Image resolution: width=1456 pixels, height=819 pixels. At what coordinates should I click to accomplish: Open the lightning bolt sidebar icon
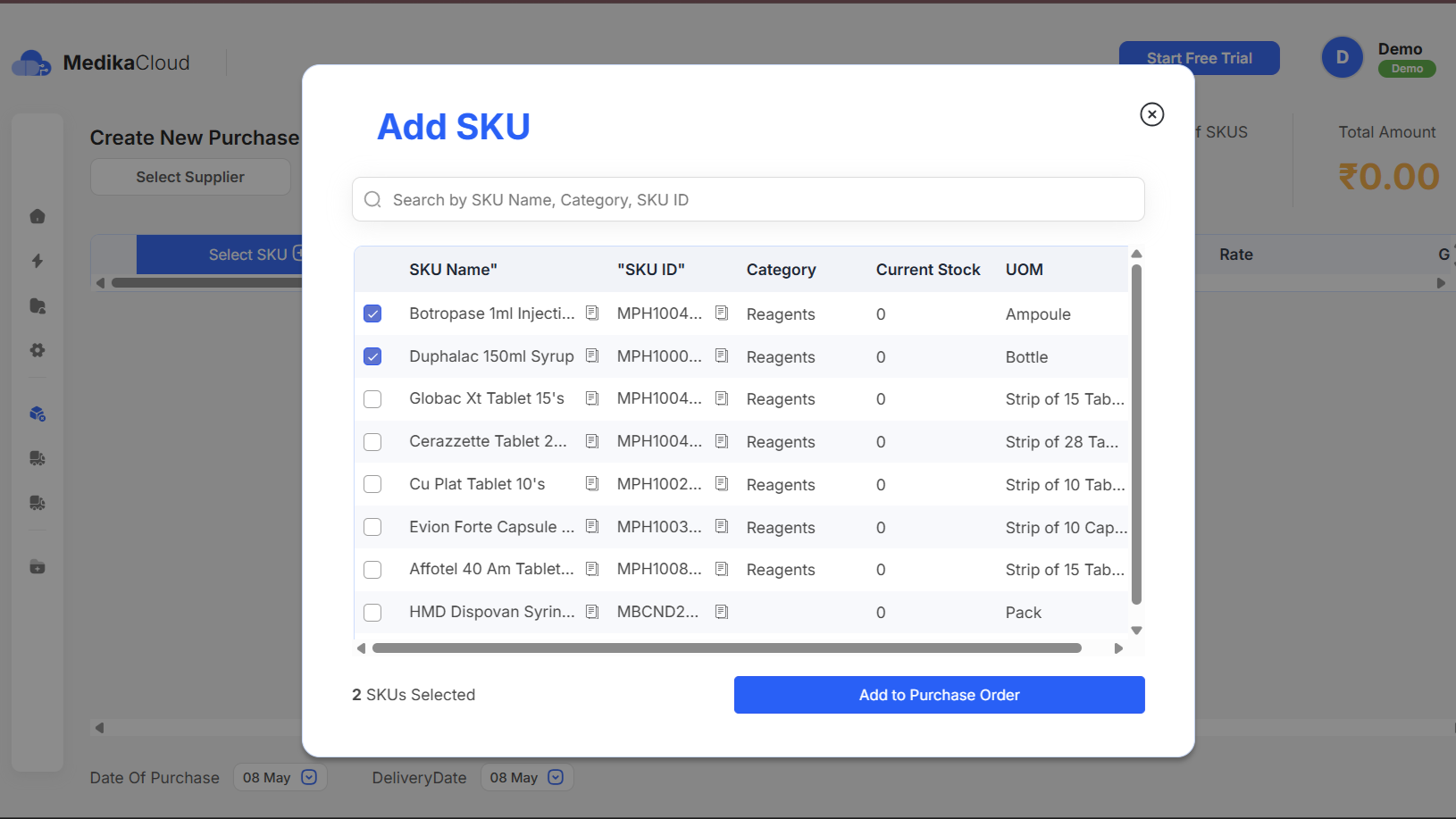point(38,261)
